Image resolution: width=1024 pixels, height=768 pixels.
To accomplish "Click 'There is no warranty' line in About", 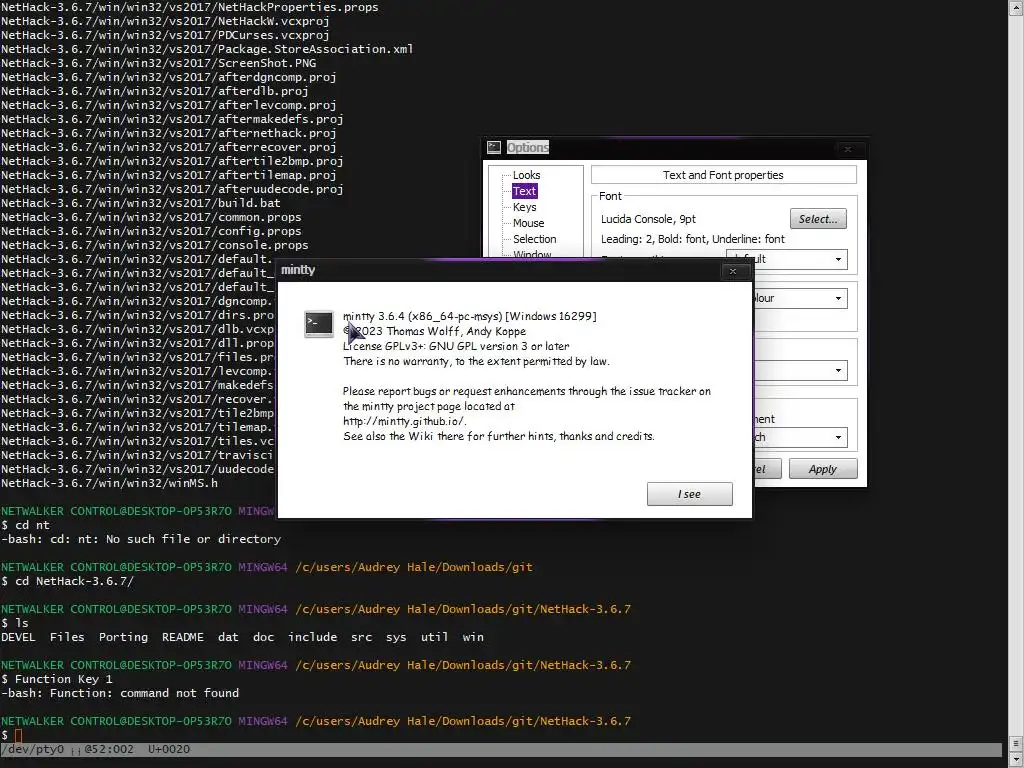I will click(x=476, y=361).
